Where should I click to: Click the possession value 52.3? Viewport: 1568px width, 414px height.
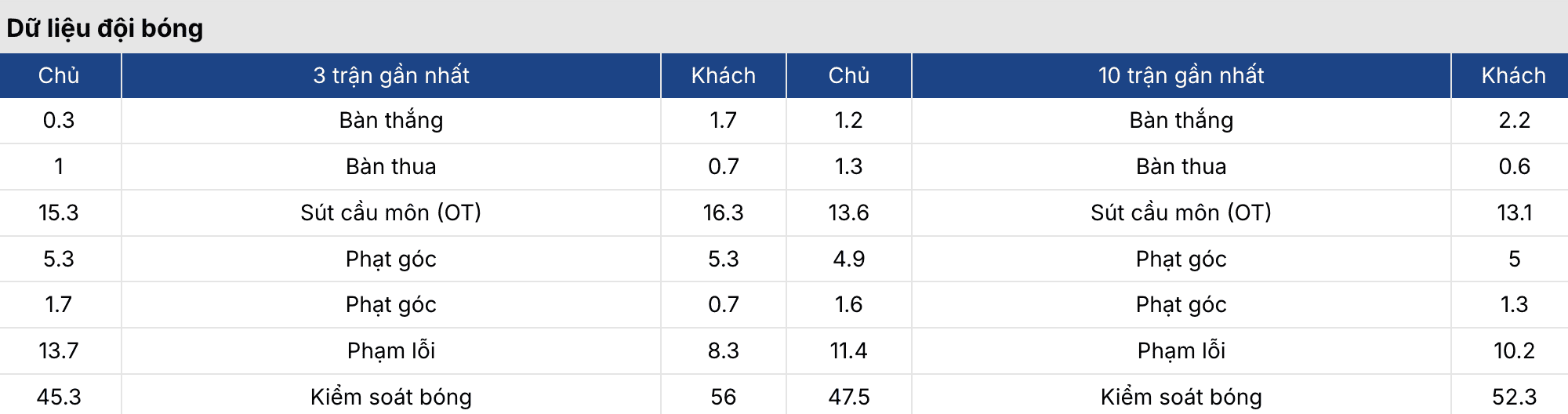click(x=1513, y=397)
